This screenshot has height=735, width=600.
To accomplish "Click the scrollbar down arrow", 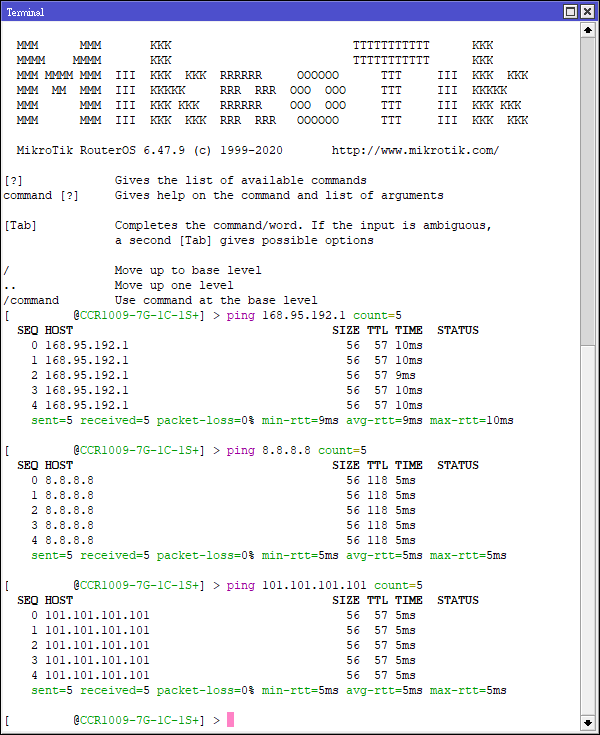I will pos(587,723).
